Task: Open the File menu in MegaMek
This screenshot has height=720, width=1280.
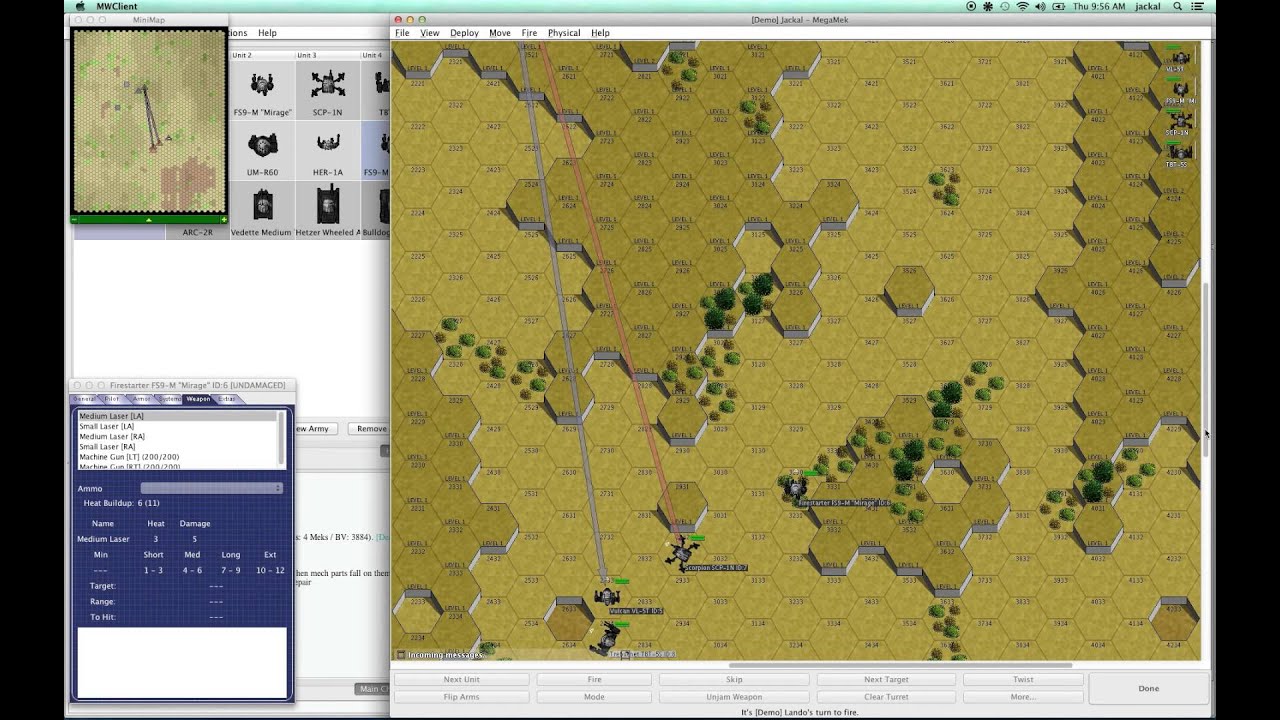Action: [x=402, y=33]
